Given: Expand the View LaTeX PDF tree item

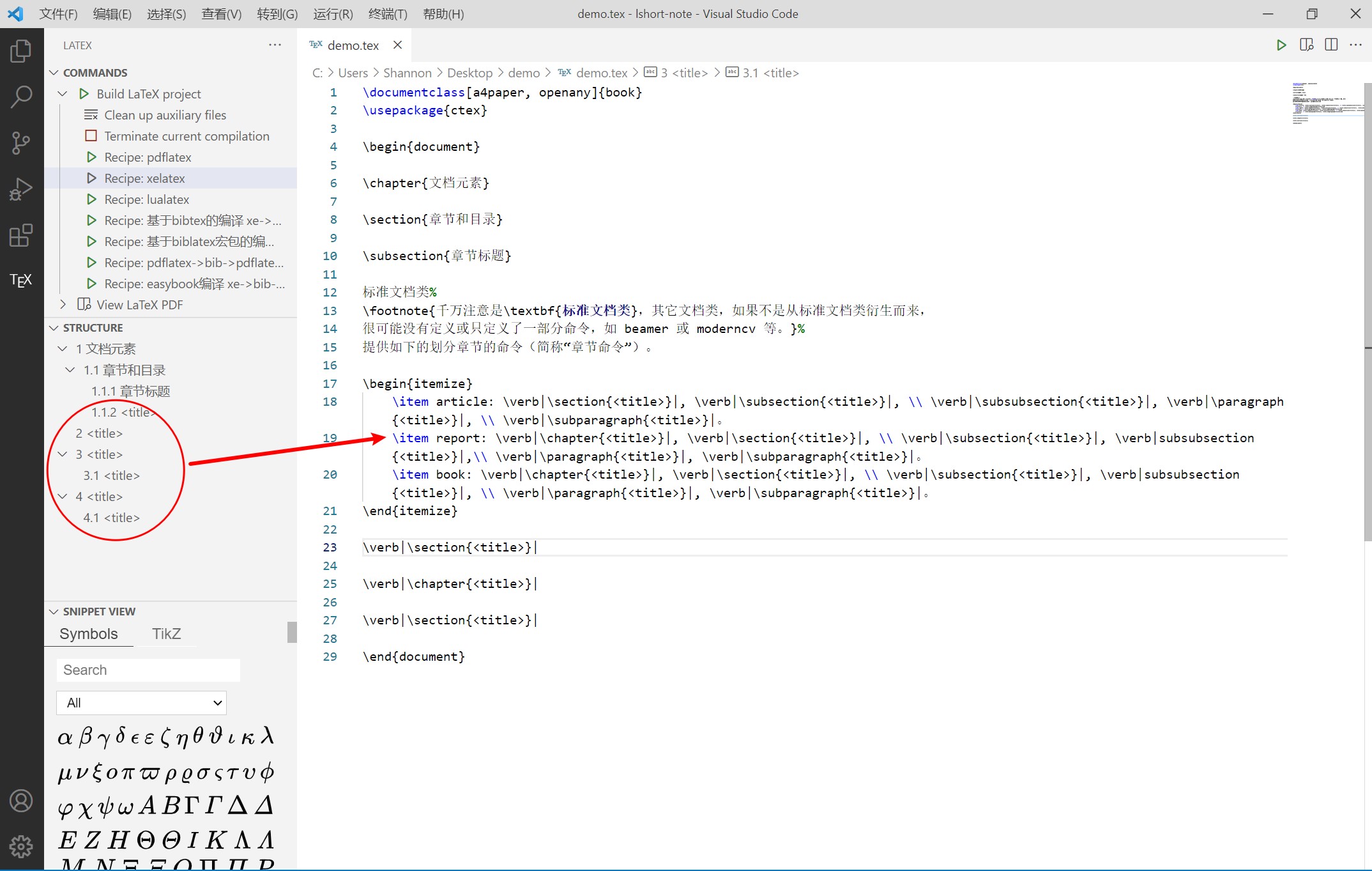Looking at the screenshot, I should 62,304.
